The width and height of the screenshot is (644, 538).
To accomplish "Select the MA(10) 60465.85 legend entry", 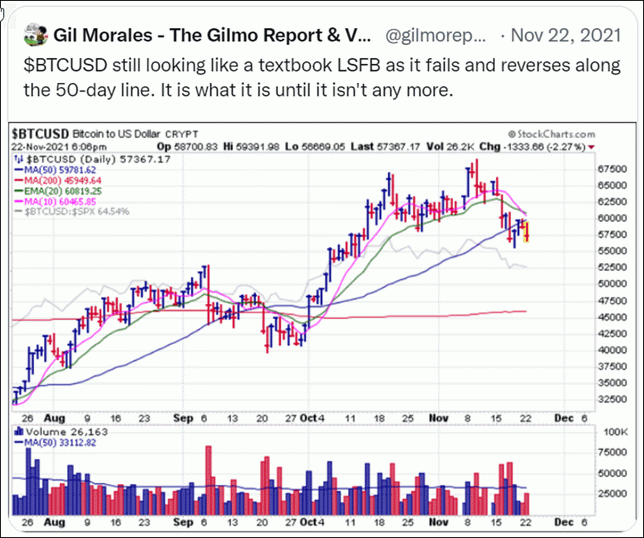I will tap(55, 202).
